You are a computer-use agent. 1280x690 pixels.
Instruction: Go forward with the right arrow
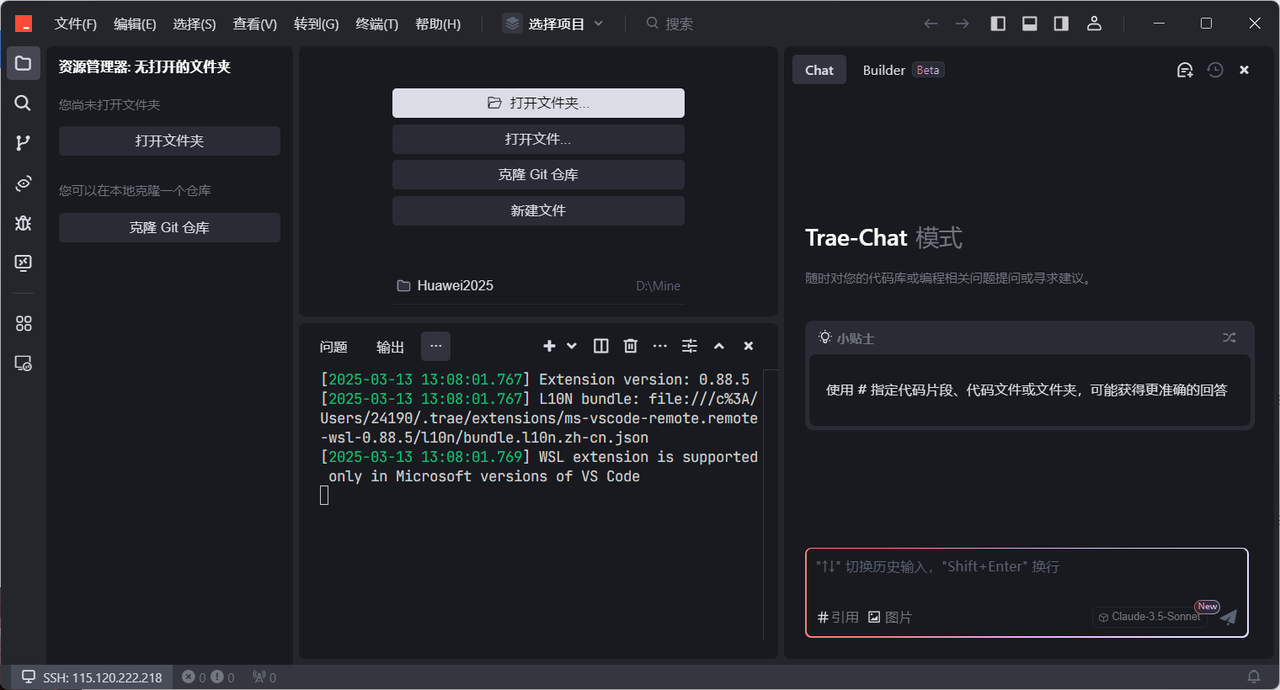point(962,23)
